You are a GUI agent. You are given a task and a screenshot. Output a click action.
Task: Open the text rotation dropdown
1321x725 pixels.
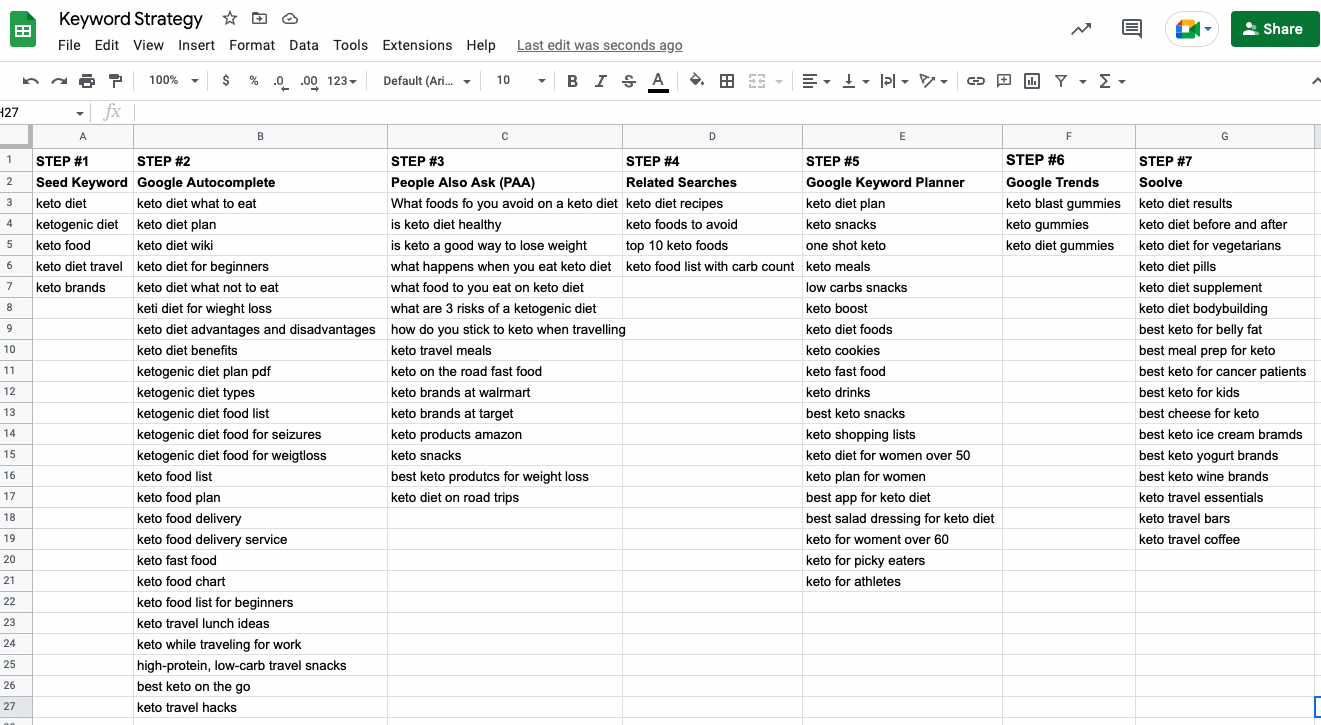click(933, 81)
